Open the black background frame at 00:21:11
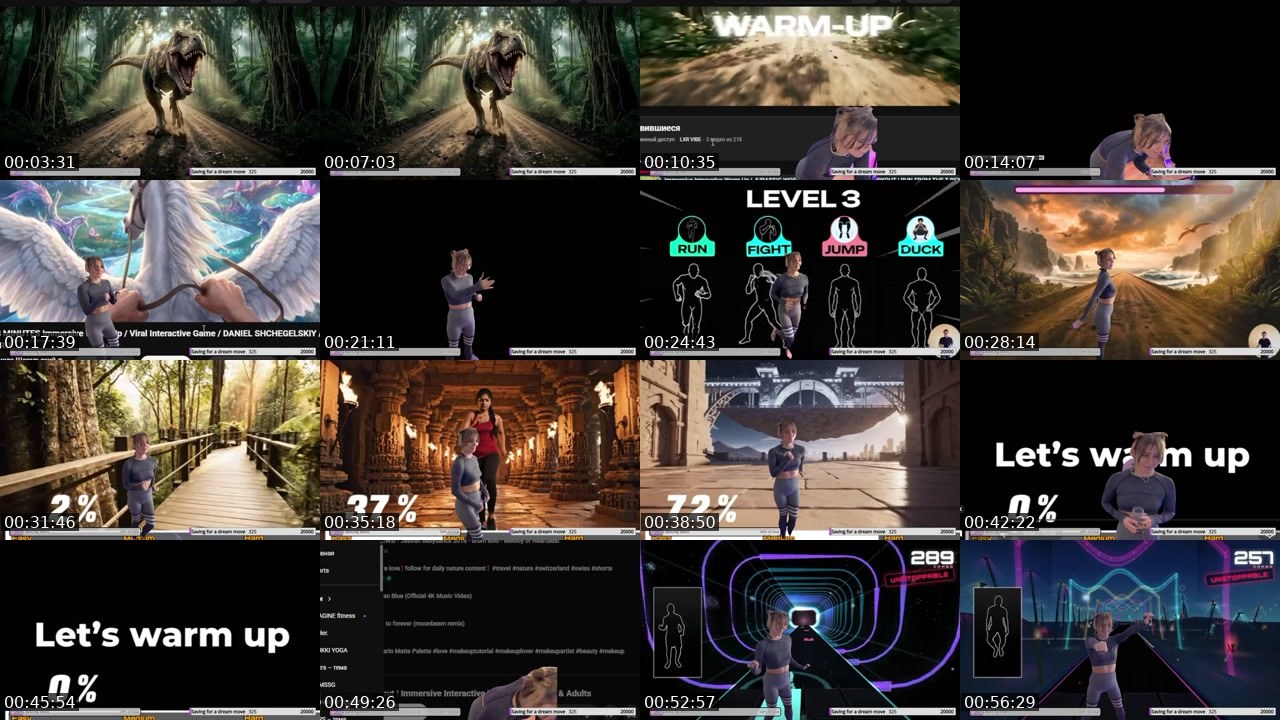The width and height of the screenshot is (1280, 720). tap(480, 270)
